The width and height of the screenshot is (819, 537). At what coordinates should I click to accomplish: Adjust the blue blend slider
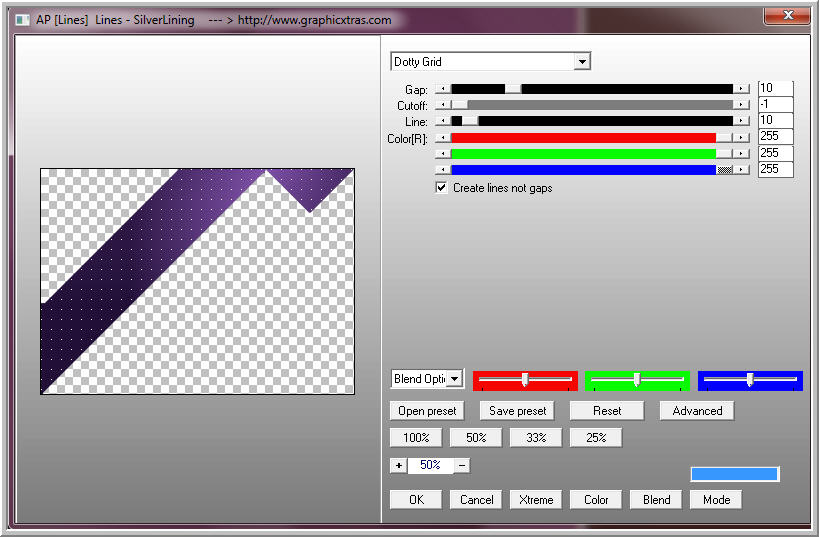750,380
